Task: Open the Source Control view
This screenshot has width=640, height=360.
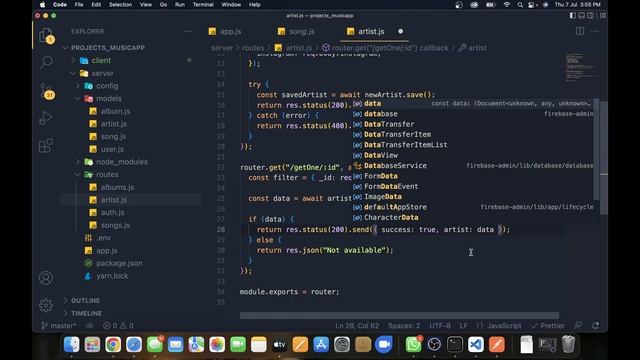Action: 46,91
